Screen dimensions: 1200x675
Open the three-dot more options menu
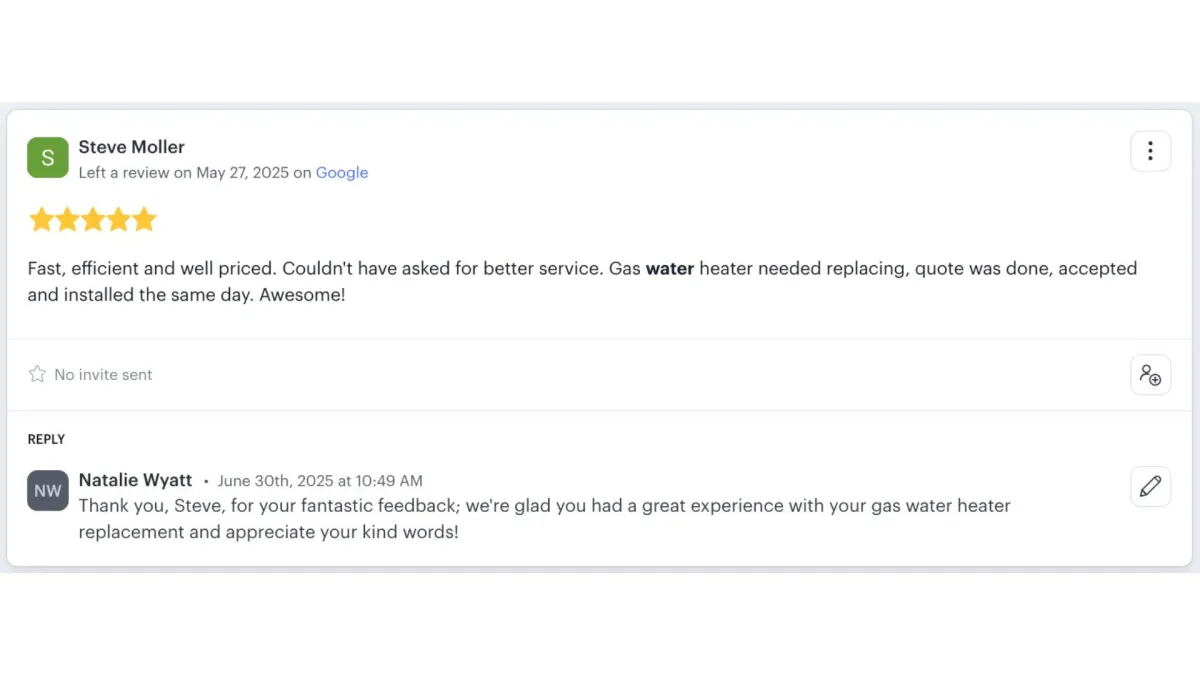pos(1150,151)
